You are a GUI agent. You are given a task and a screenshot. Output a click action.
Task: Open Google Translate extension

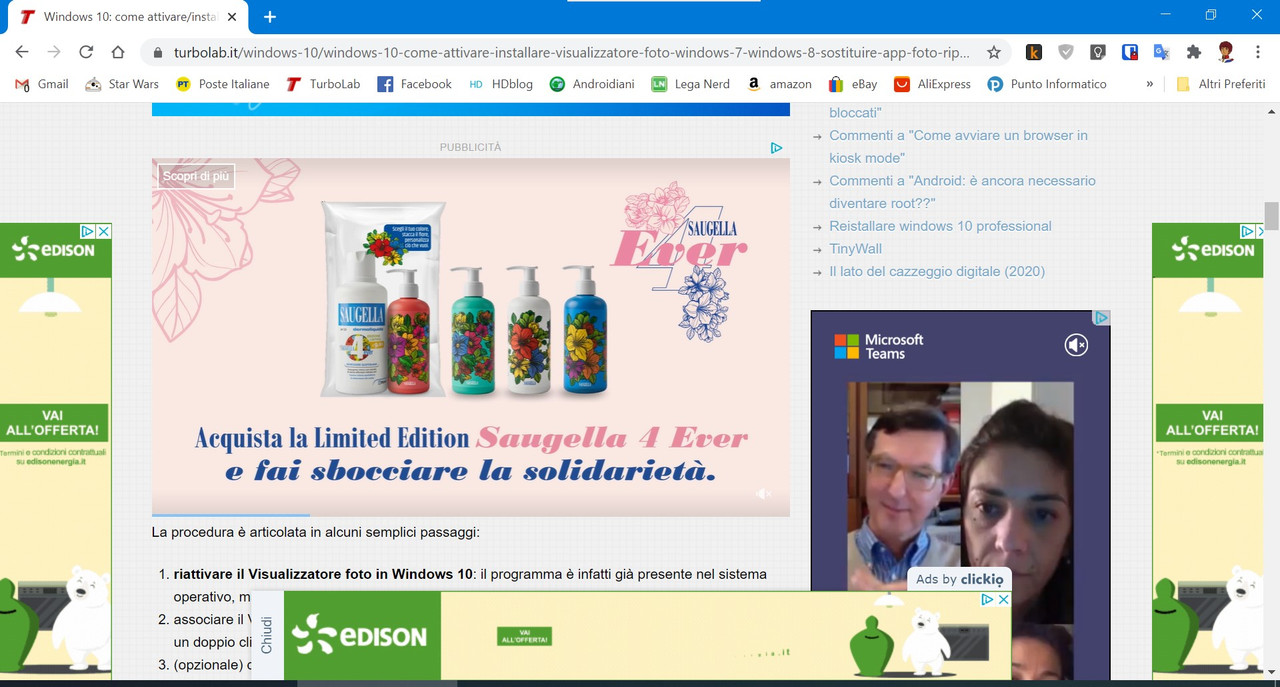point(1161,52)
